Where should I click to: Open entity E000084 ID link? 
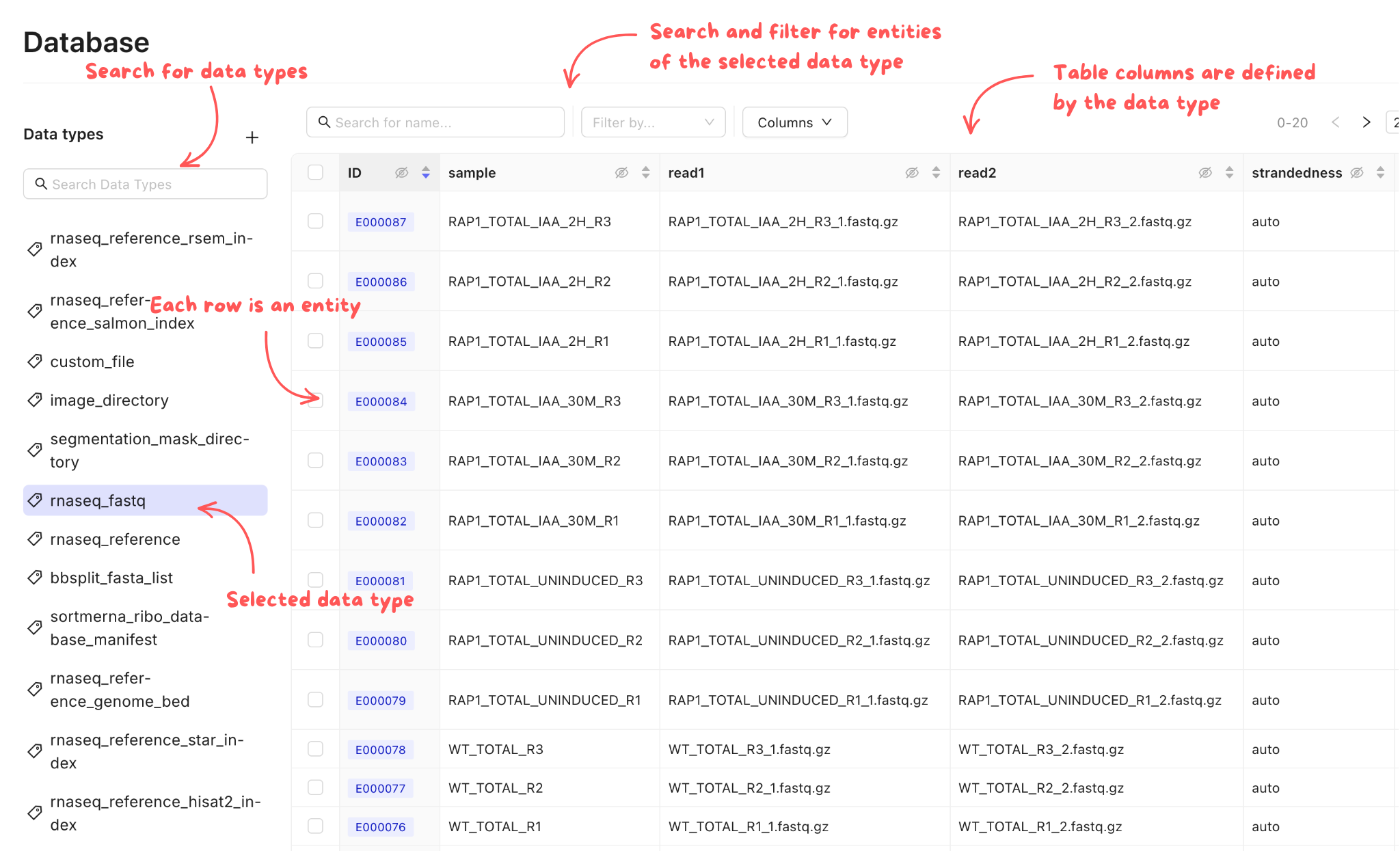click(381, 401)
